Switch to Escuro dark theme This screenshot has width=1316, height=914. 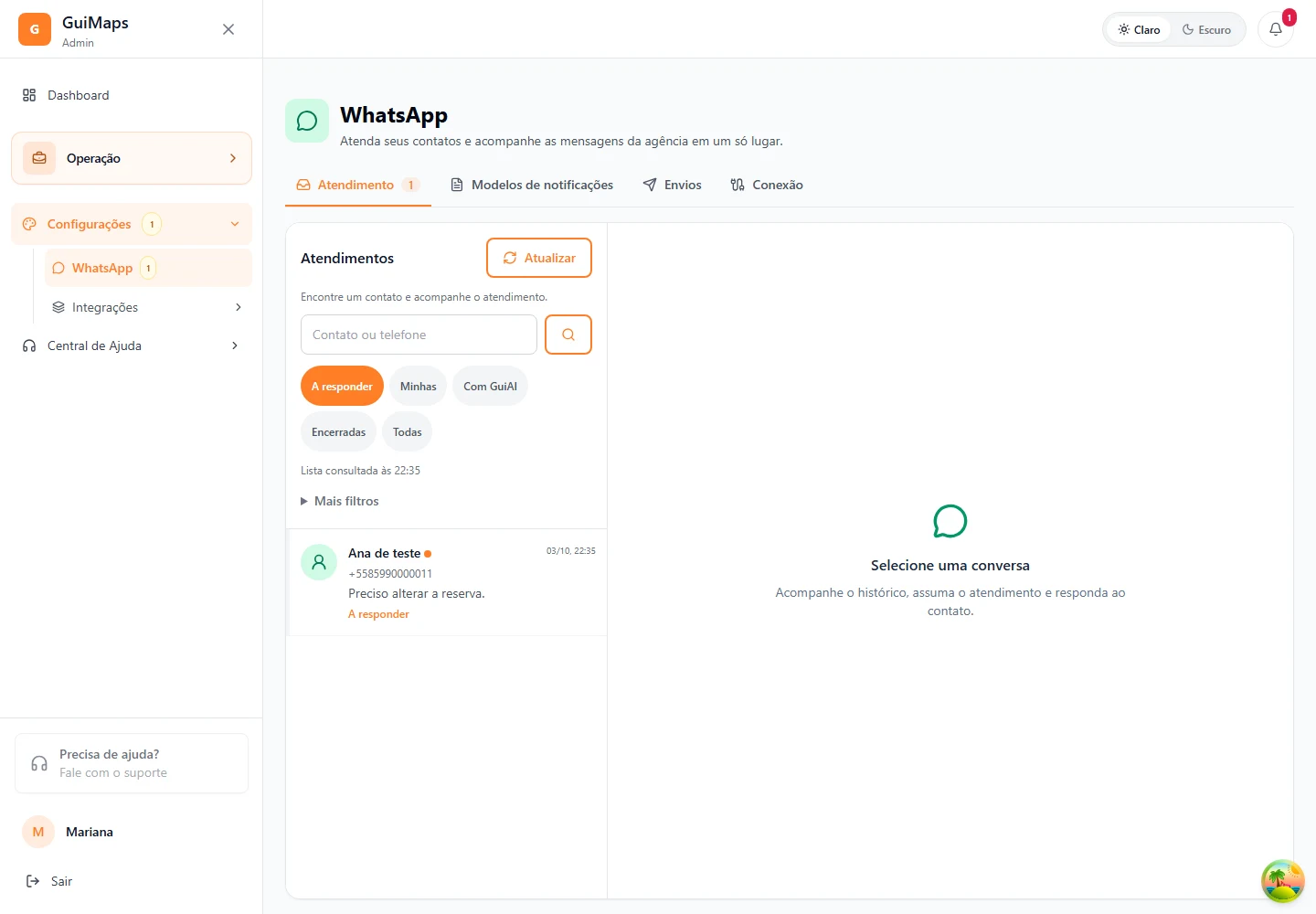(1206, 29)
